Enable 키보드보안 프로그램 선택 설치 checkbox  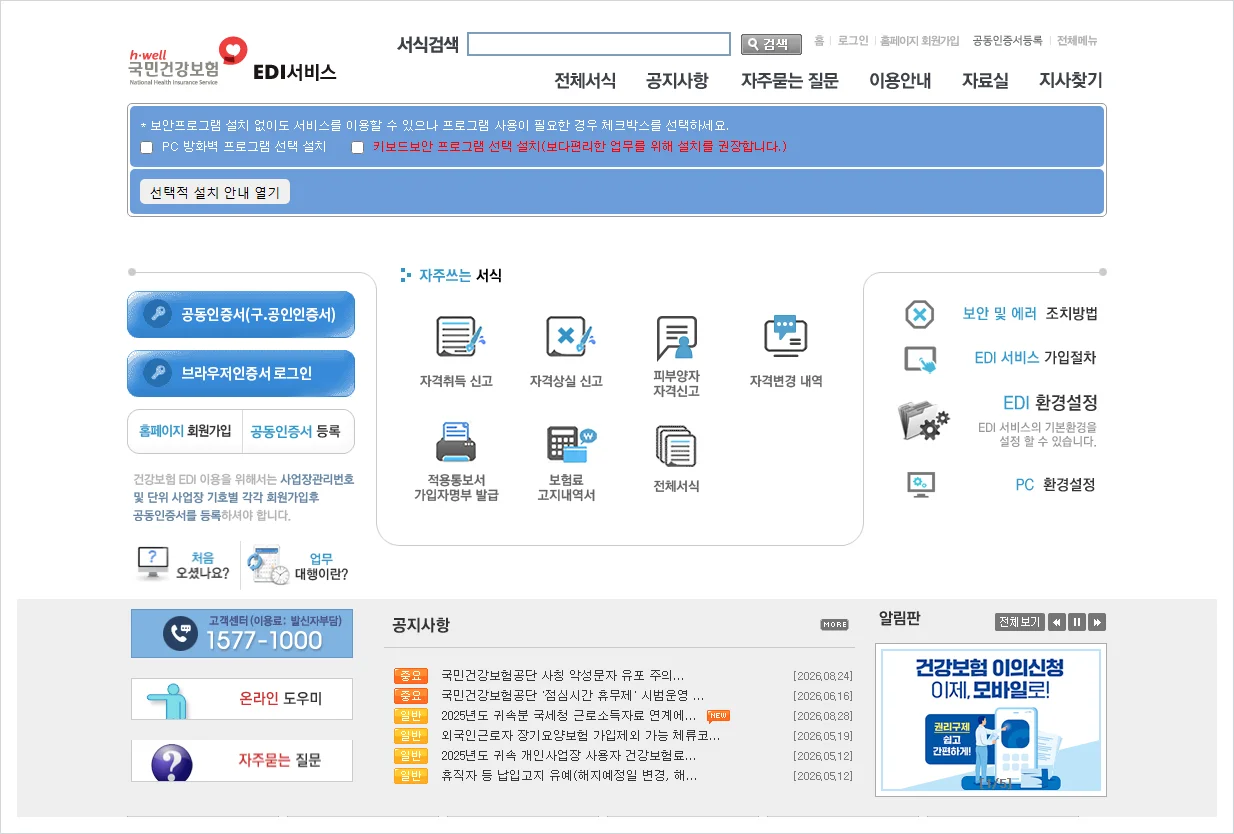point(357,148)
